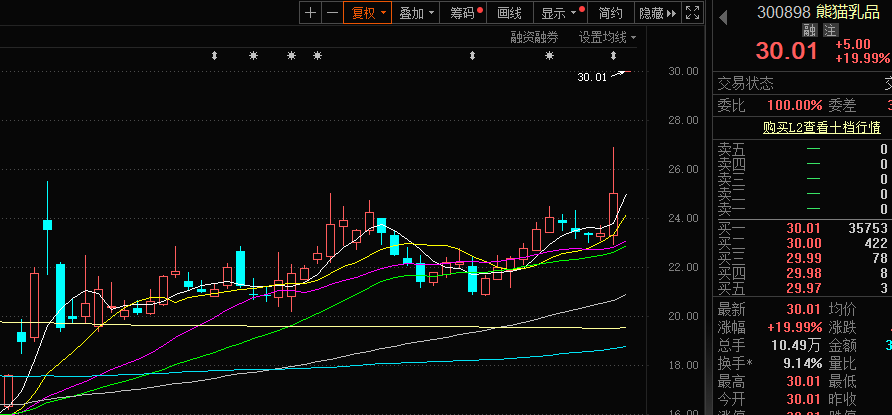
Task: Click the minus zoom-out chart button
Action: (331, 13)
